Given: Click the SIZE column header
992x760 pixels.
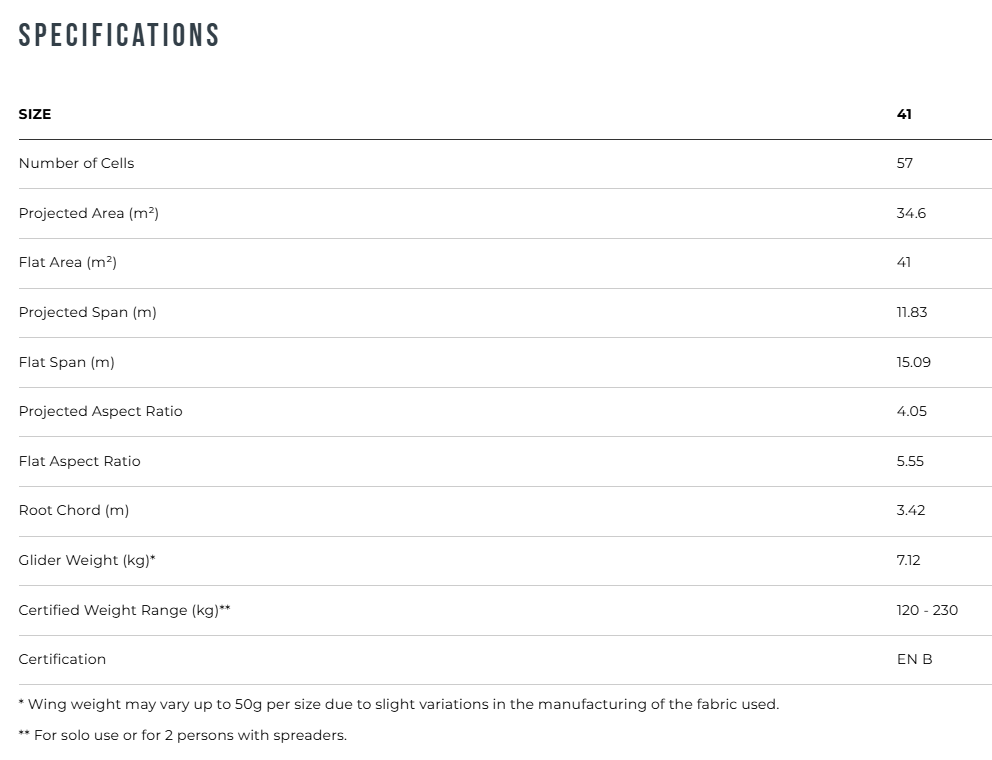Looking at the screenshot, I should [x=35, y=114].
